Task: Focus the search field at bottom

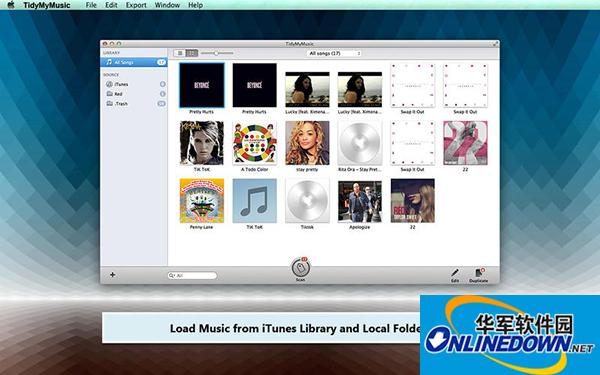Action: [x=192, y=275]
